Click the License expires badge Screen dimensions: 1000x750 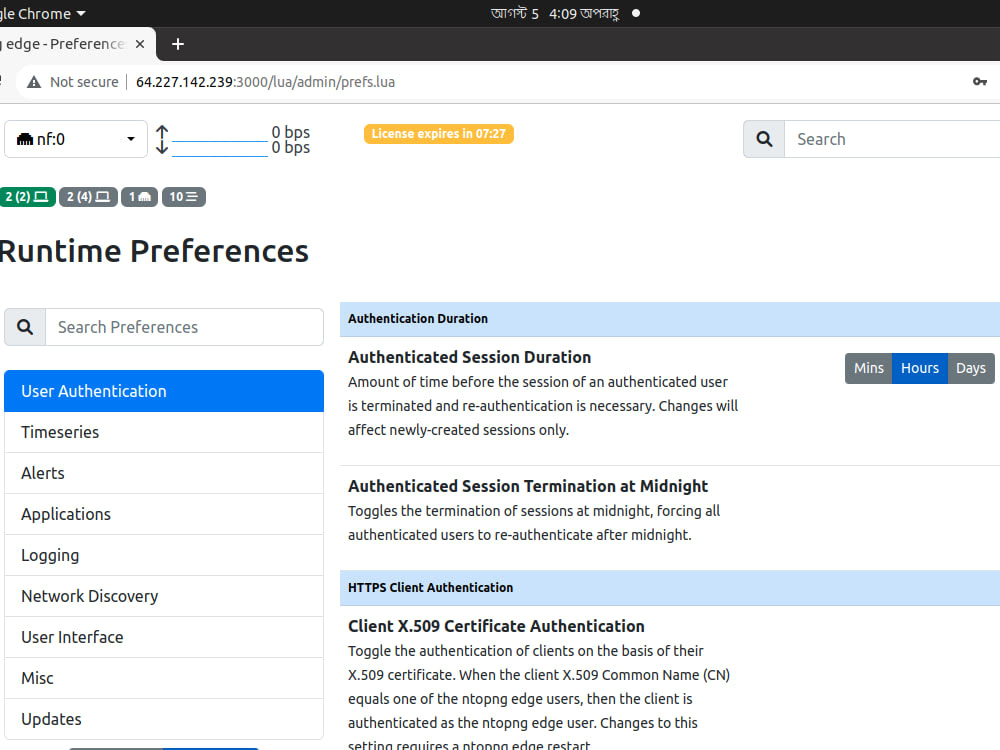438,134
